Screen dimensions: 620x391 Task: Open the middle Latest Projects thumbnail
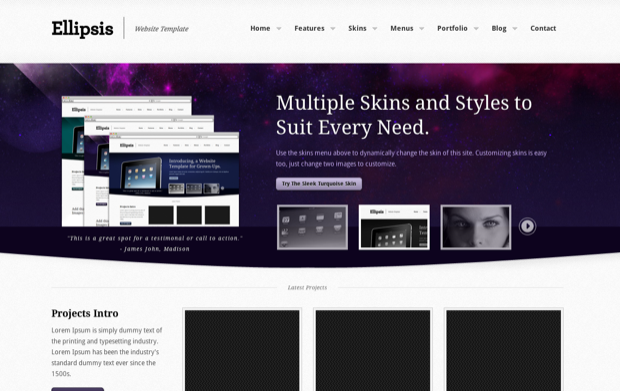click(x=373, y=349)
